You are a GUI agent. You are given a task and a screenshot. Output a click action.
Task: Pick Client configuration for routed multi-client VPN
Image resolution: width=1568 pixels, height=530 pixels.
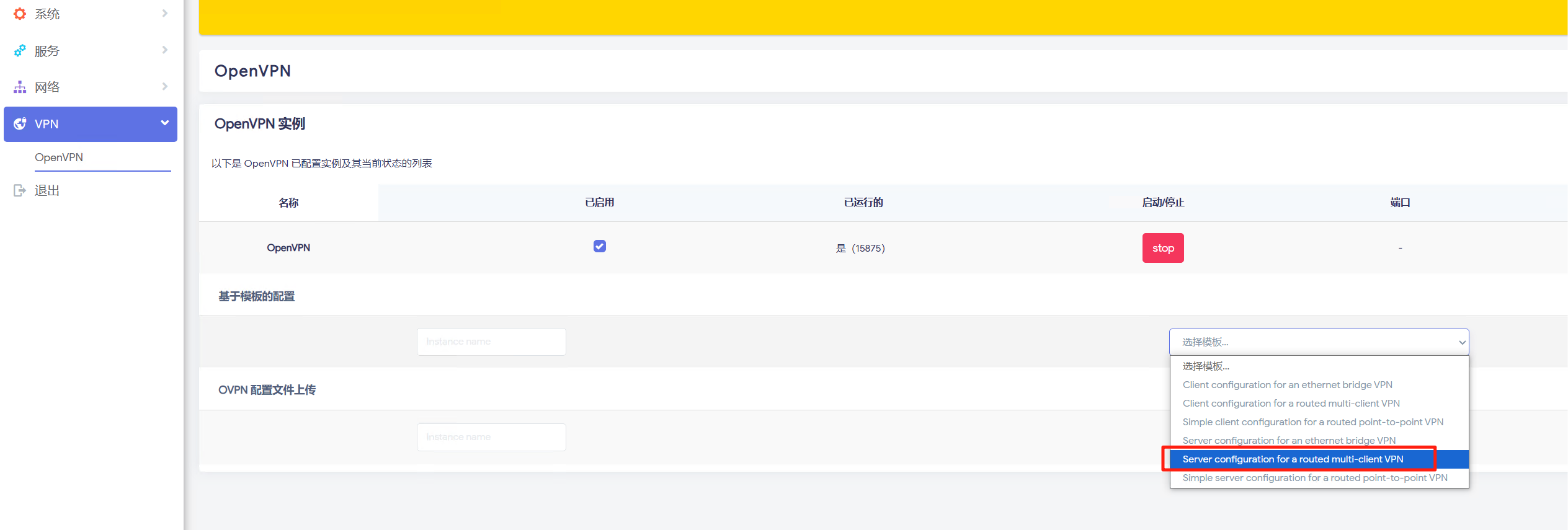click(x=1291, y=404)
